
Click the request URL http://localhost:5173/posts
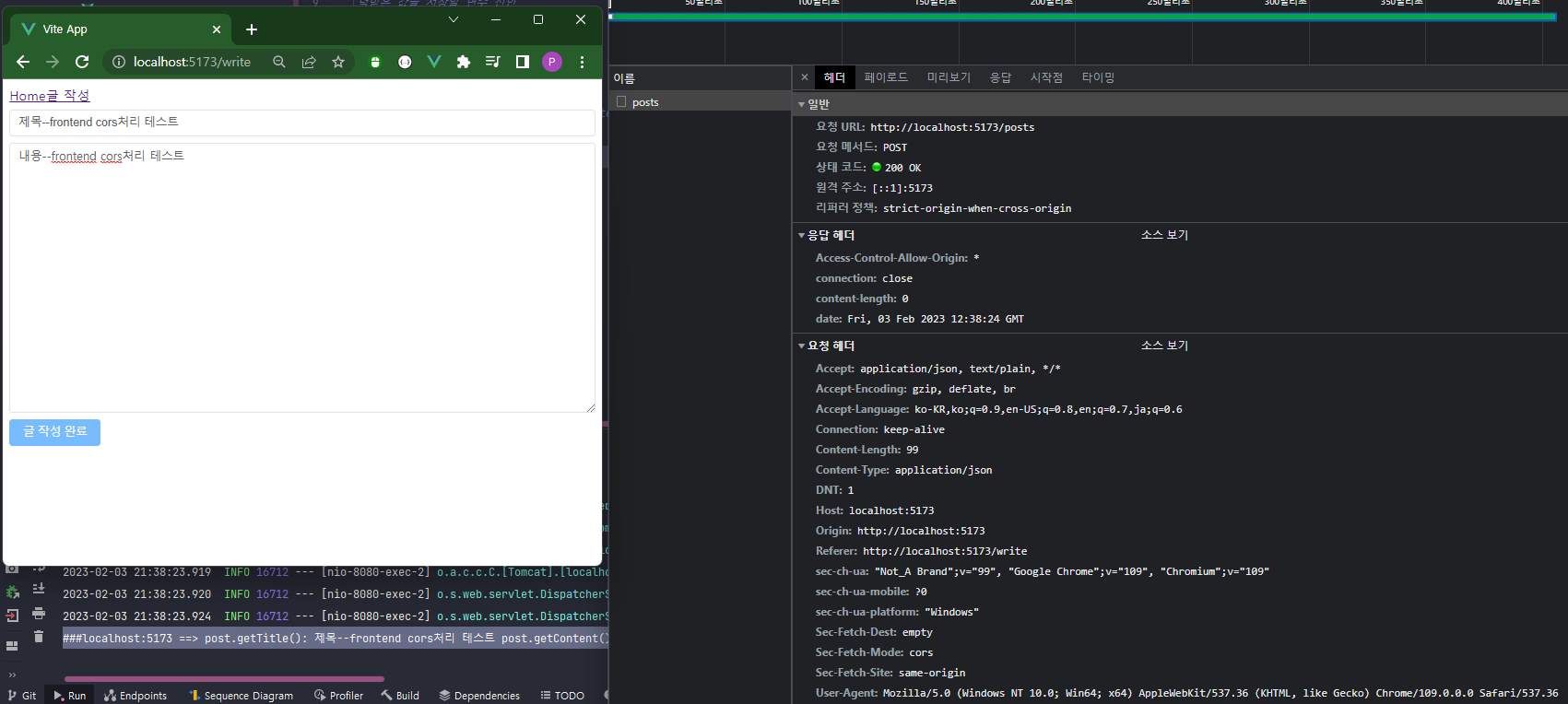tap(952, 127)
